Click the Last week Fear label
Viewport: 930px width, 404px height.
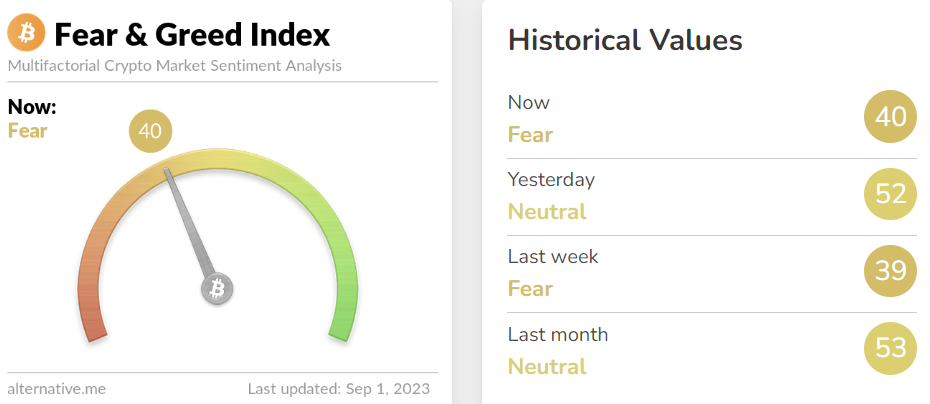point(530,289)
